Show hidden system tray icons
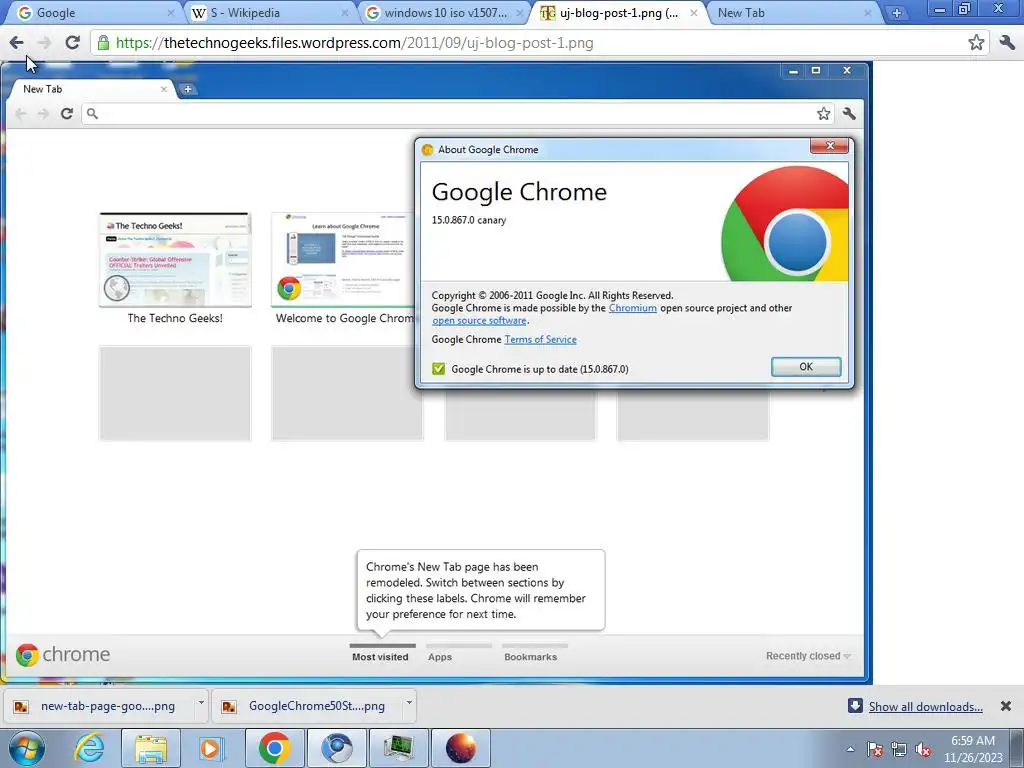Viewport: 1024px width, 768px height. point(850,749)
